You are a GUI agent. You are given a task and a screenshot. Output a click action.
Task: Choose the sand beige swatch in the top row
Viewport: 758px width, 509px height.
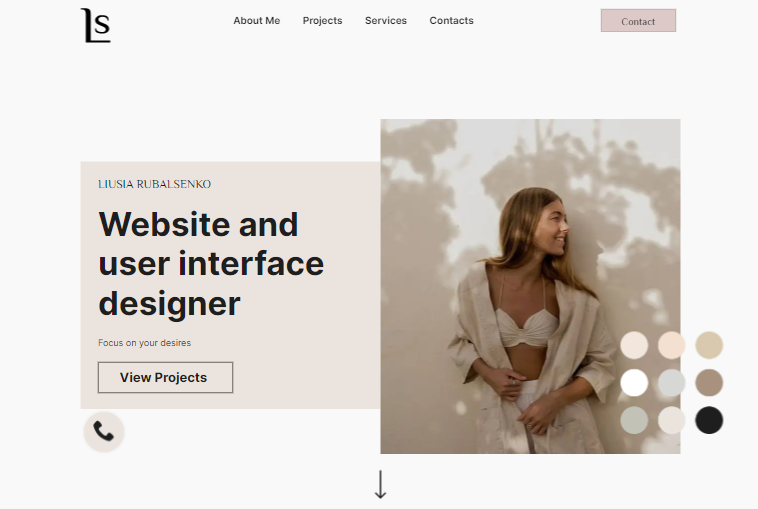709,345
